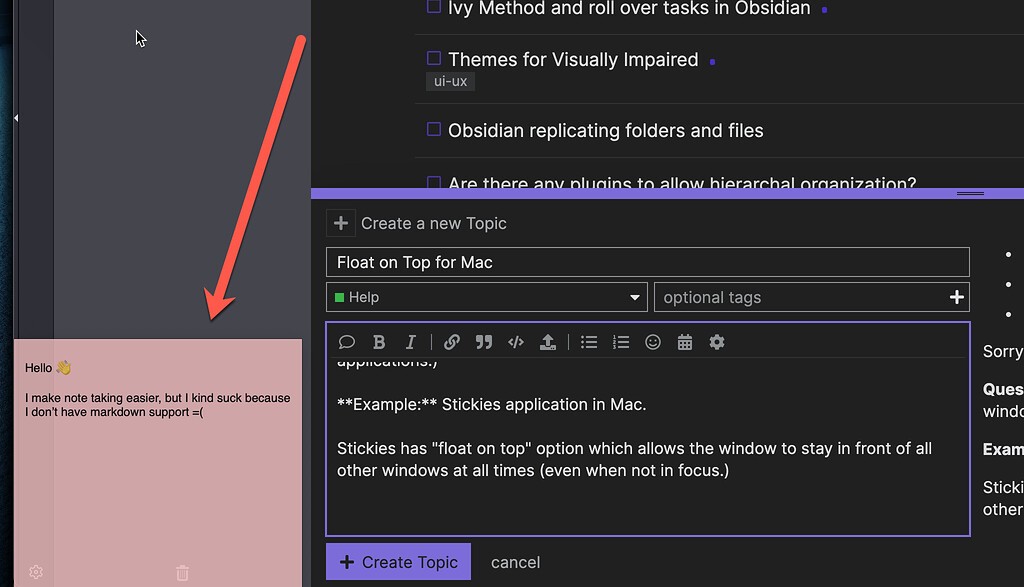Insert a hyperlink in the topic editor
This screenshot has height=587, width=1024.
451,342
